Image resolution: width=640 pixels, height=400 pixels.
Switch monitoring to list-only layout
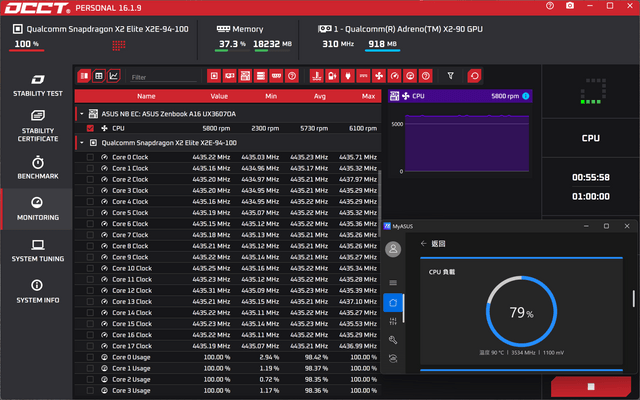tap(84, 76)
